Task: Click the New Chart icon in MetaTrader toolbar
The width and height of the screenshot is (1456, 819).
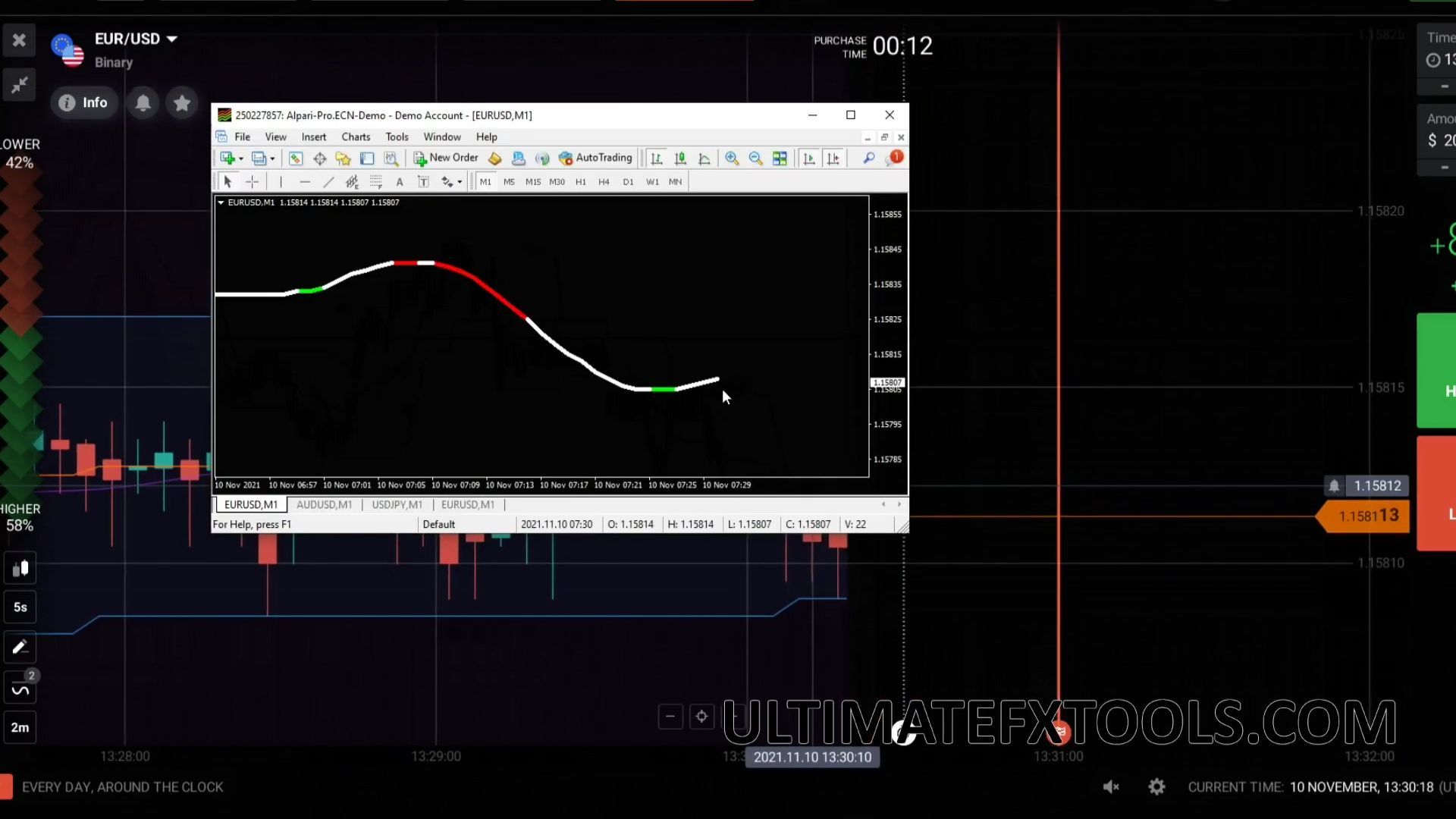Action: [227, 158]
